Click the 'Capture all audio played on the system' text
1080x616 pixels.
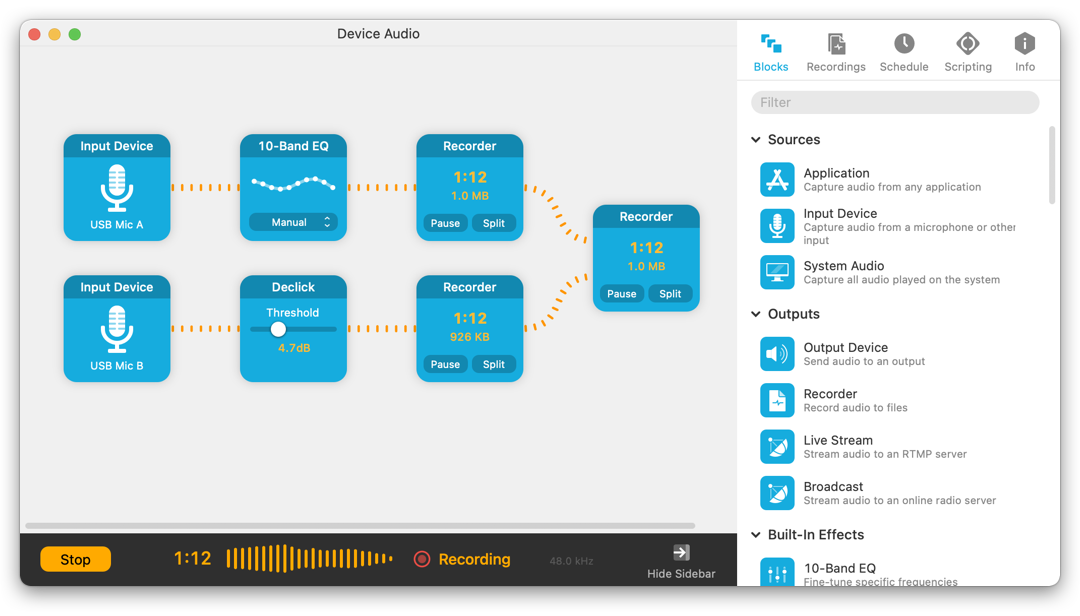point(902,280)
